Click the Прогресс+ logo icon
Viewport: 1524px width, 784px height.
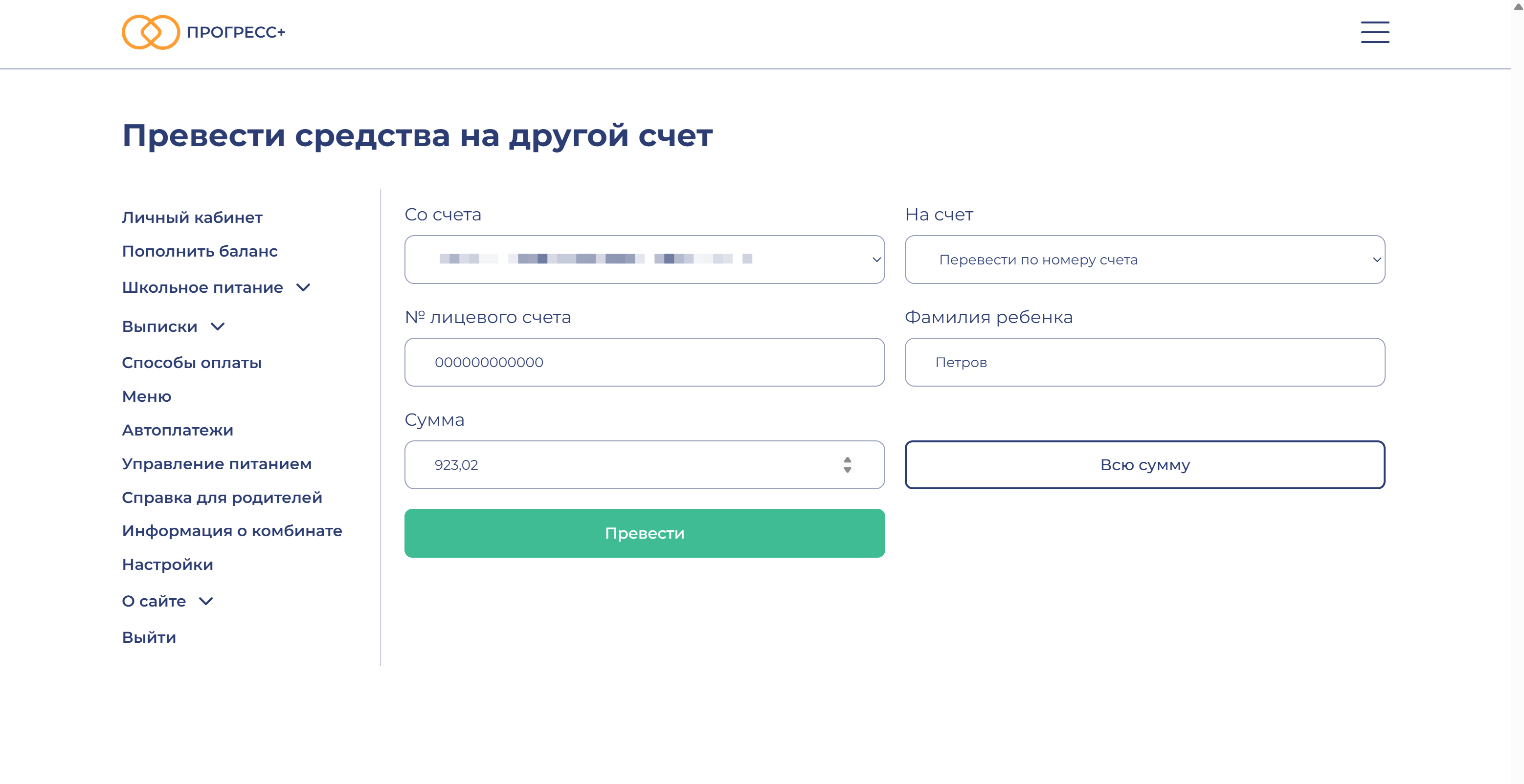click(x=150, y=32)
